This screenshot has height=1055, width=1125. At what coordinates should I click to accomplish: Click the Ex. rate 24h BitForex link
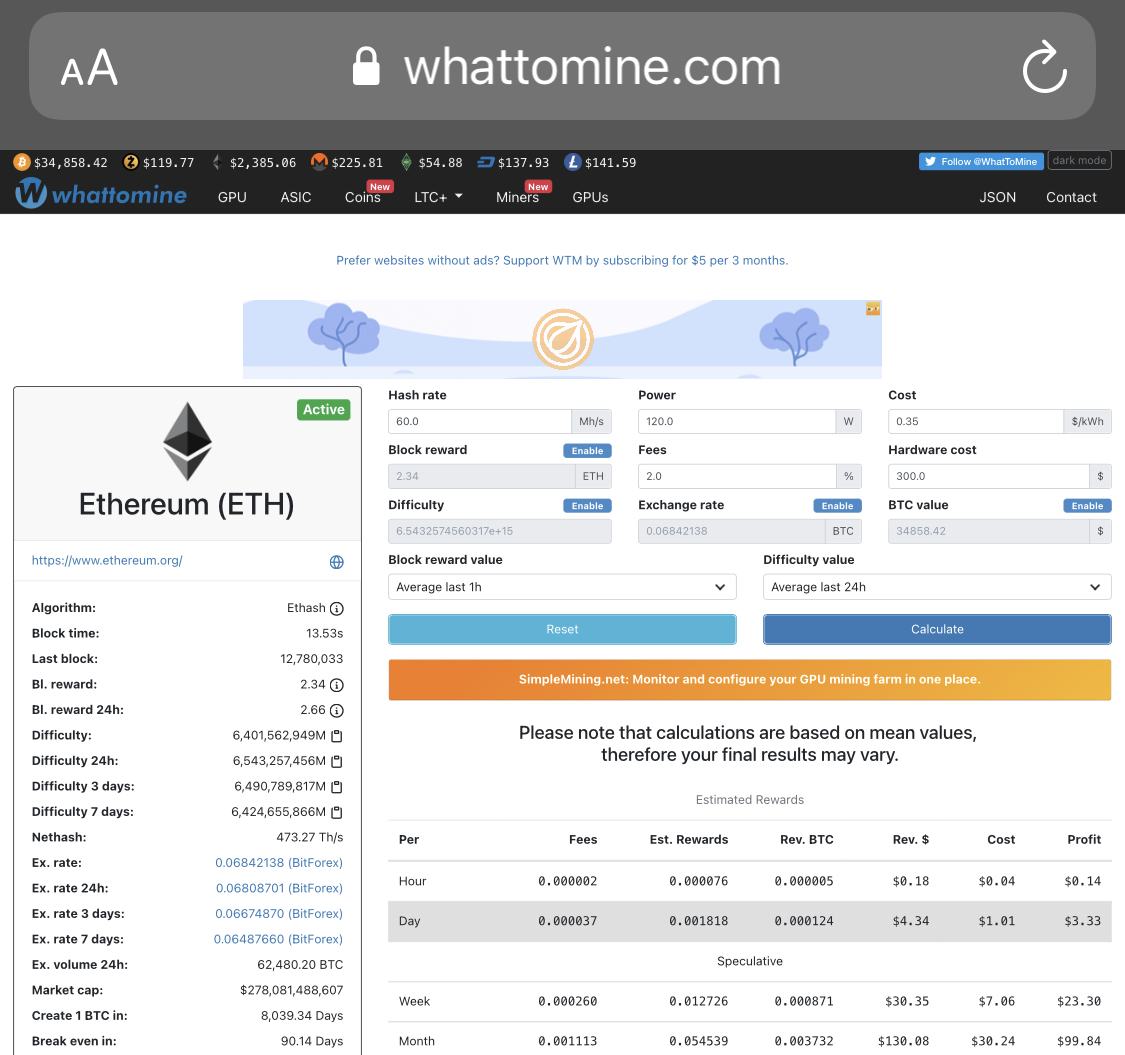(x=279, y=888)
